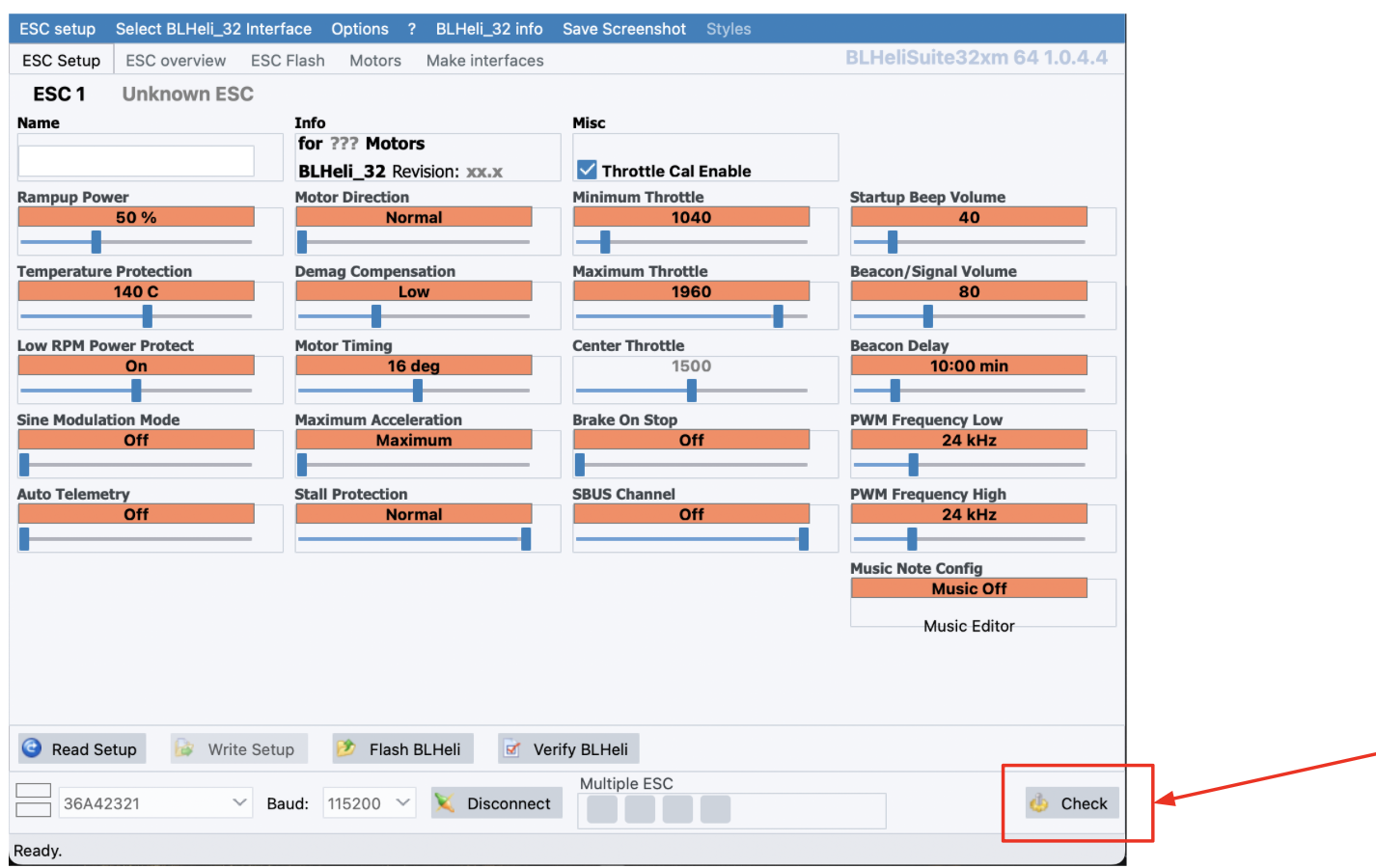Toggle the second Multiple ESC box

click(x=640, y=808)
